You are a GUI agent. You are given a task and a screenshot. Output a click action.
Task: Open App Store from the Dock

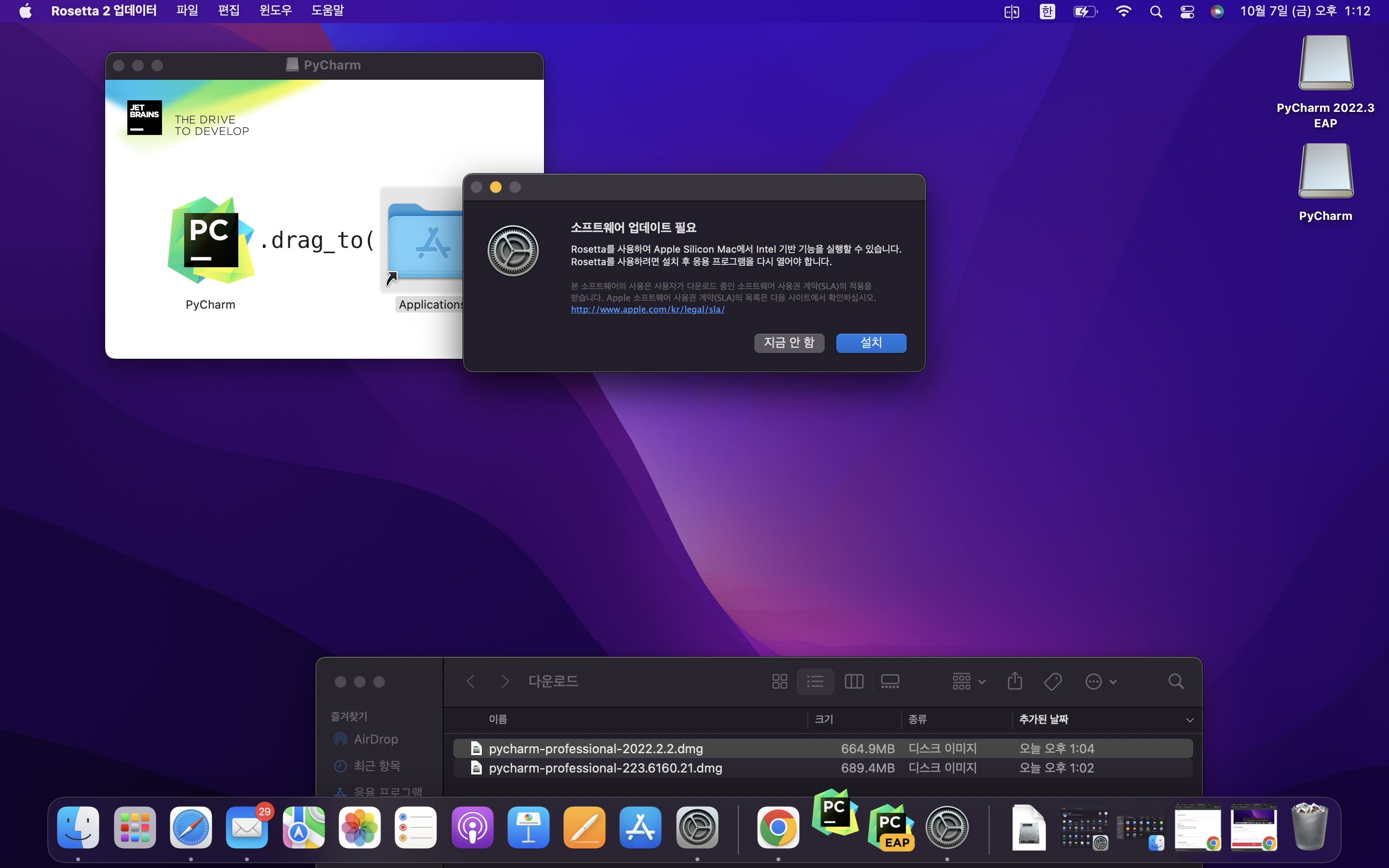(x=640, y=828)
